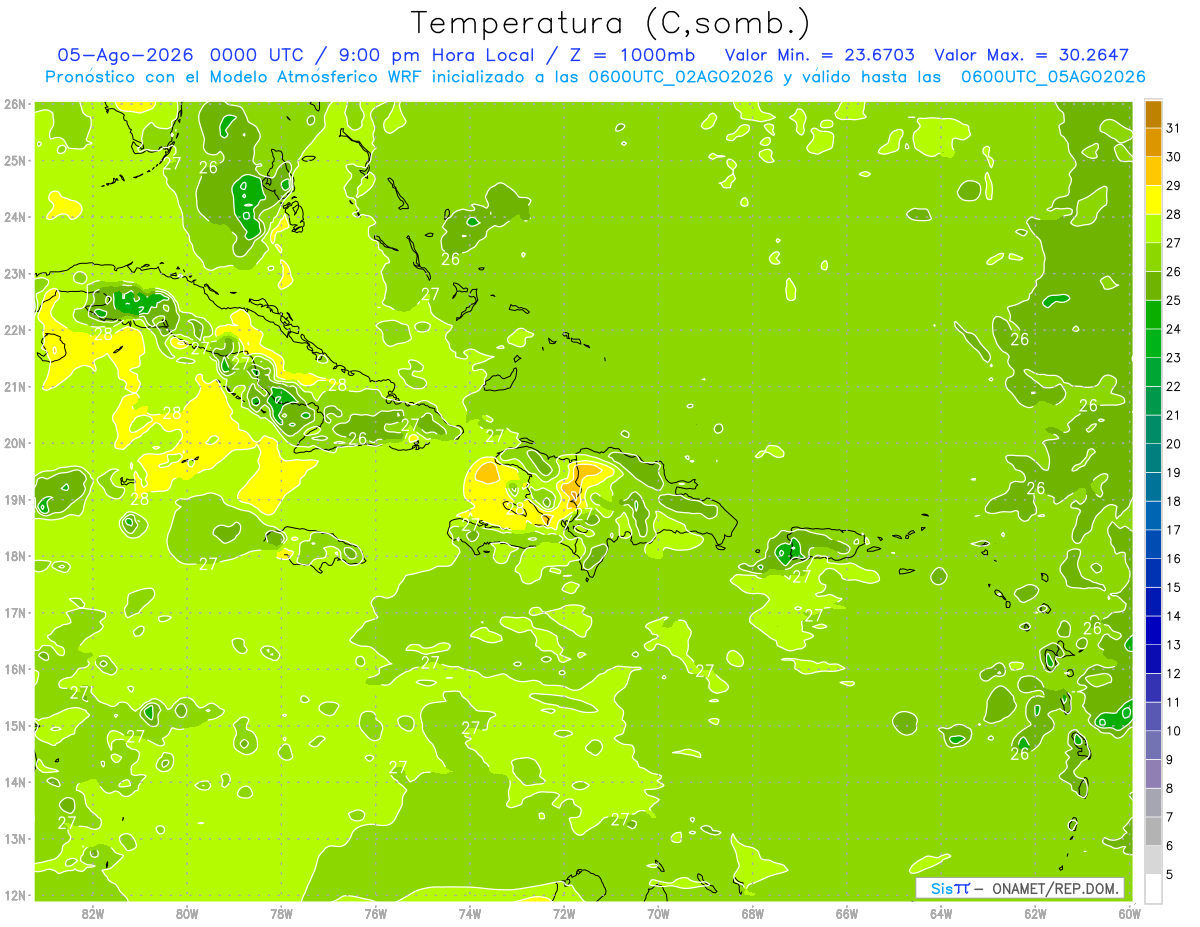Click the longitude axis label '80W'

tap(187, 914)
